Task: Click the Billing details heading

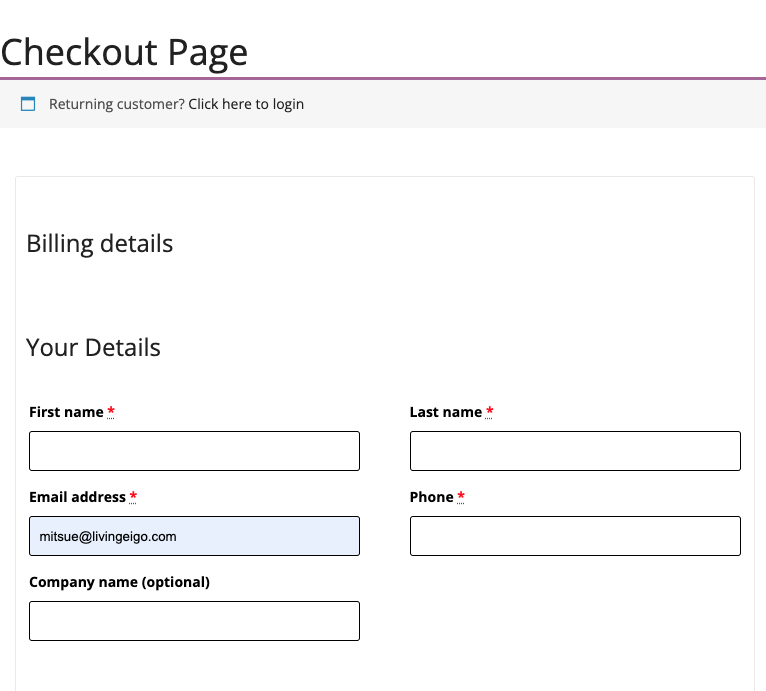Action: coord(100,244)
